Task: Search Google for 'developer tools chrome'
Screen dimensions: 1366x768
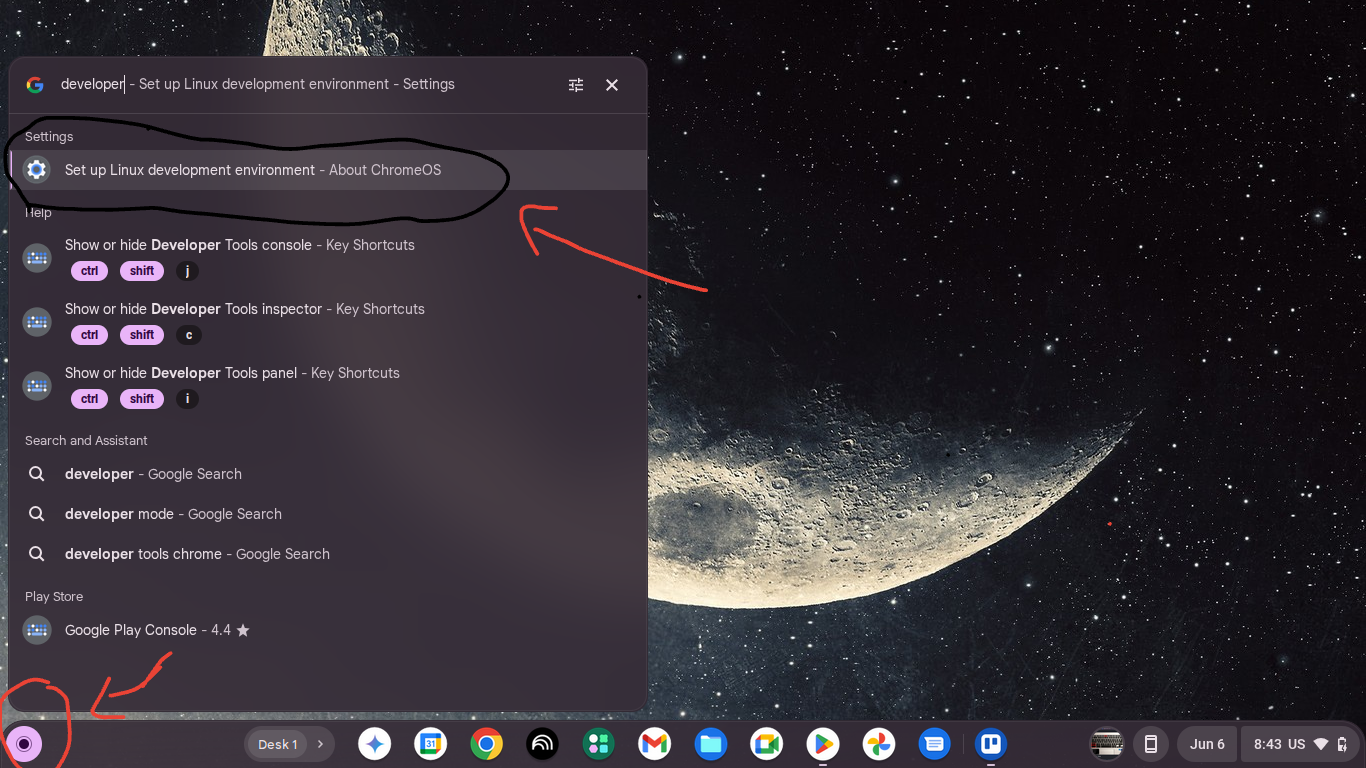Action: (x=328, y=554)
